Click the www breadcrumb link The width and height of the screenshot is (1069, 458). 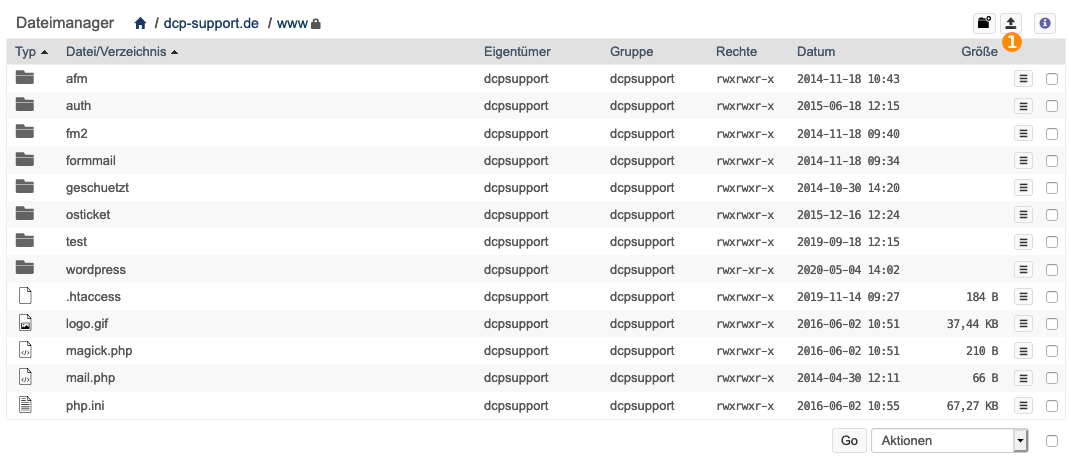pyautogui.click(x=292, y=24)
